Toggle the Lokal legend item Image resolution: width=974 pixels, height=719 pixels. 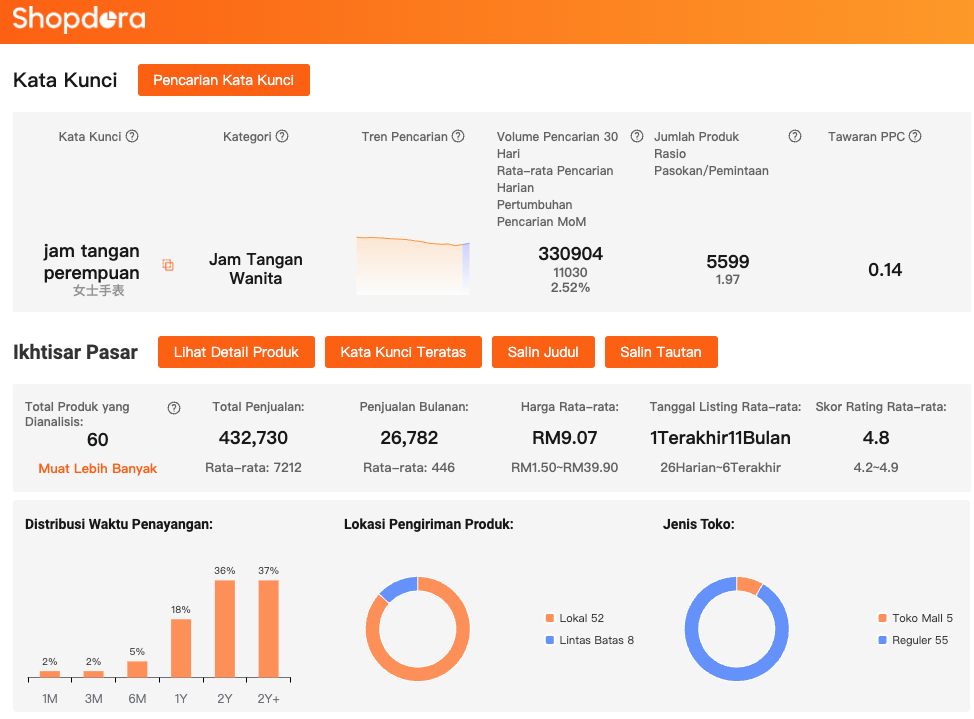581,618
